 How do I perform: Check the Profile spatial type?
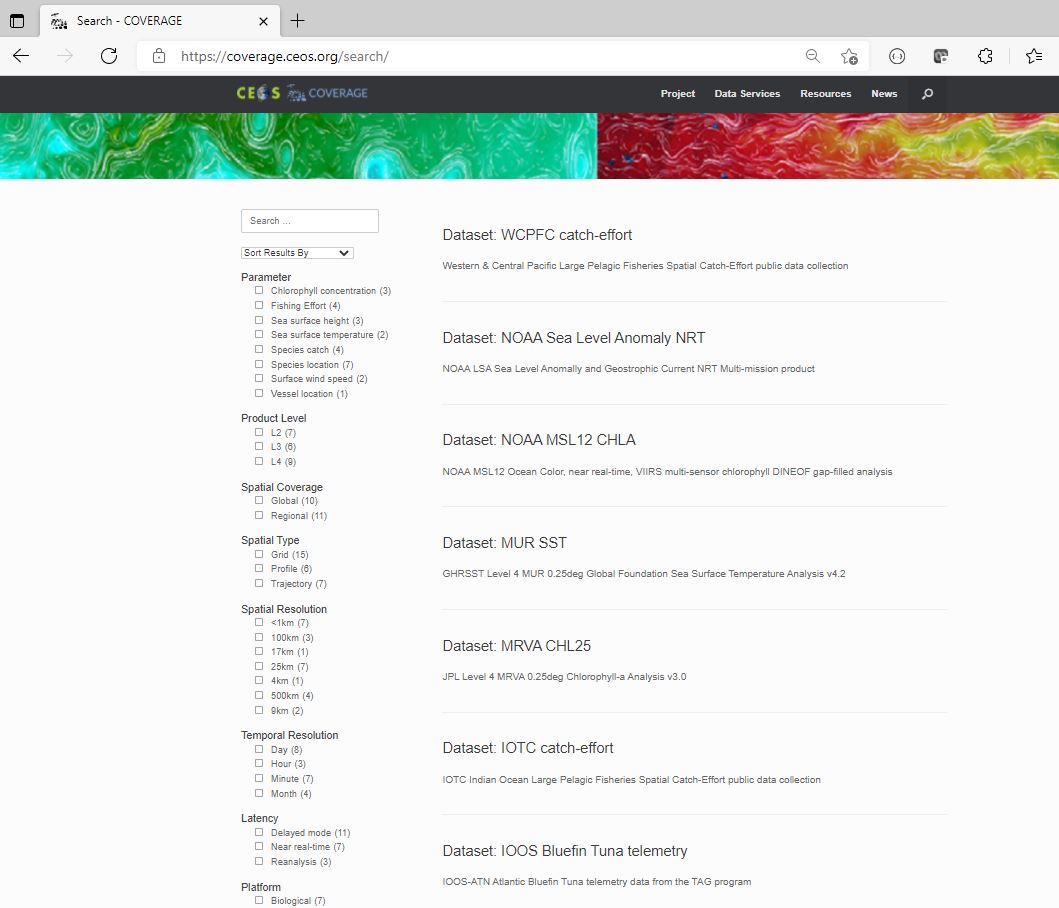point(259,569)
